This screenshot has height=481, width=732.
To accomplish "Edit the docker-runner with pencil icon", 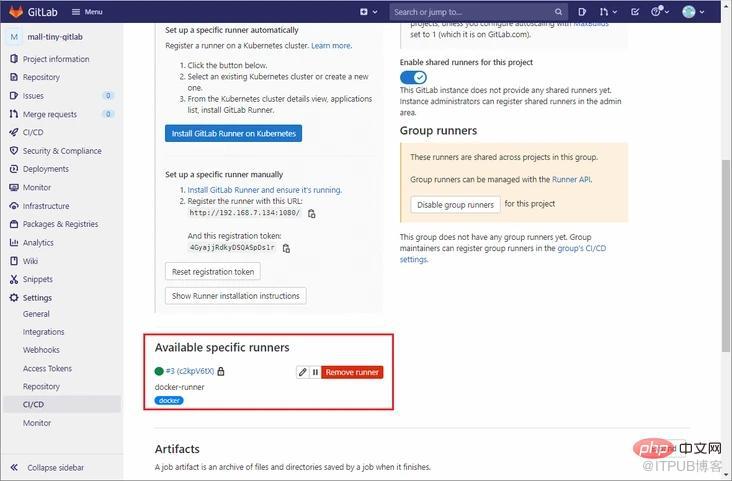I will (303, 372).
